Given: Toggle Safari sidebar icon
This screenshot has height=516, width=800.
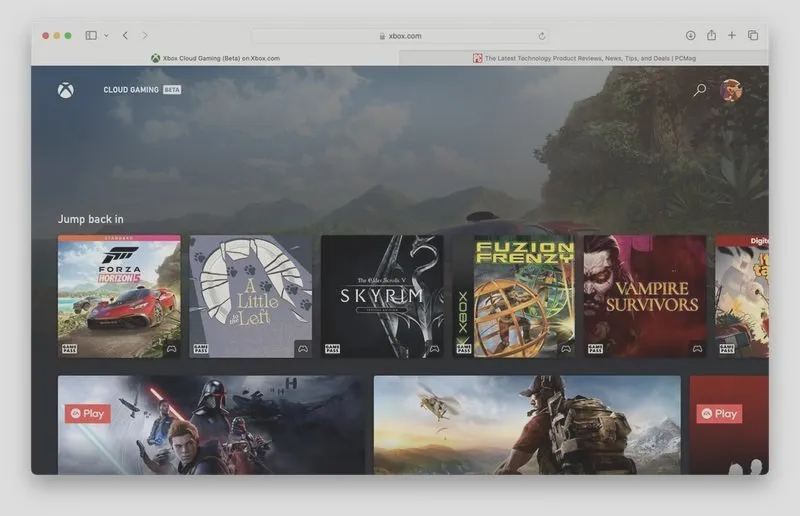Looking at the screenshot, I should click(x=91, y=35).
